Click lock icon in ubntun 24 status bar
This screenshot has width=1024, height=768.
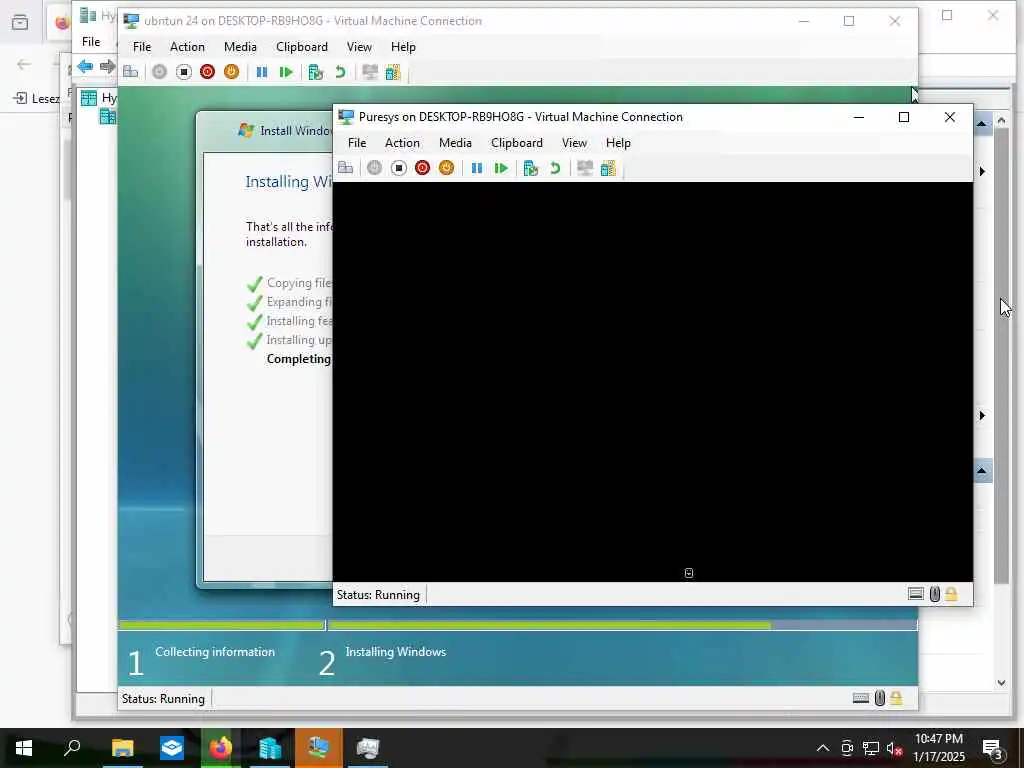[x=897, y=698]
